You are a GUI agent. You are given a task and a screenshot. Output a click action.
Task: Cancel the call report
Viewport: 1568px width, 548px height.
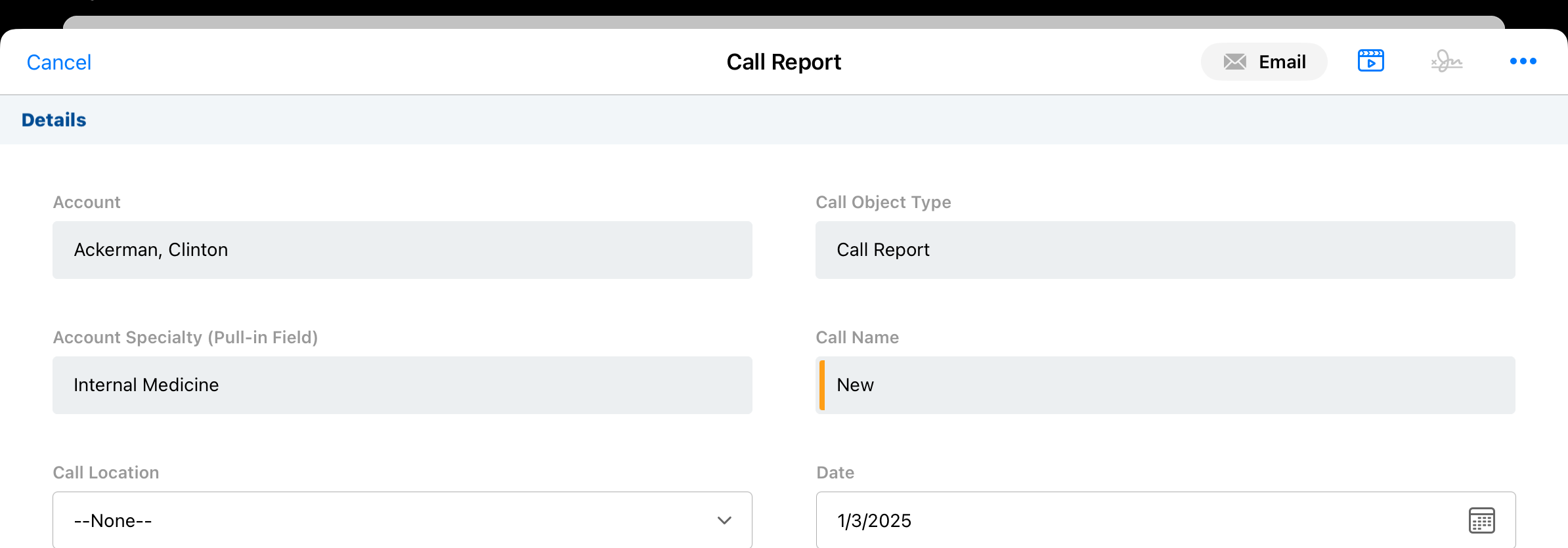(x=58, y=62)
